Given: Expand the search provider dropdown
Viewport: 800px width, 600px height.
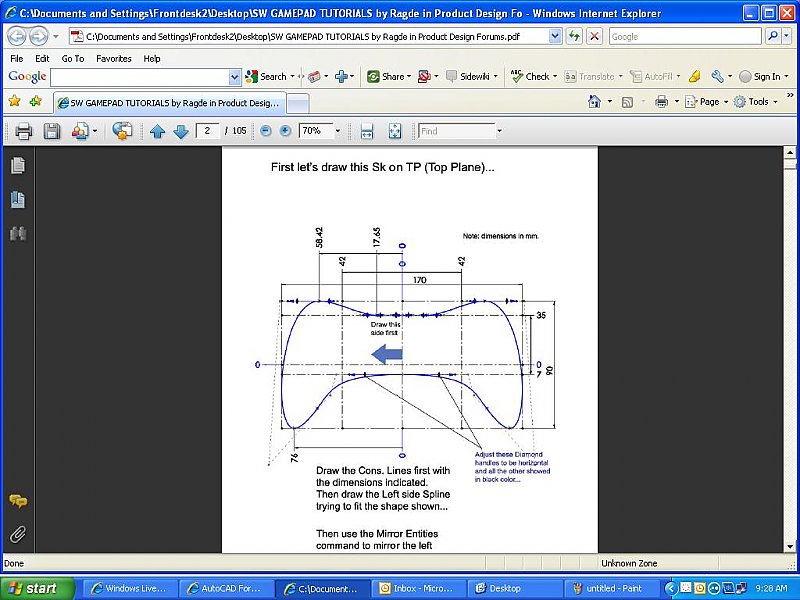Looking at the screenshot, I should pyautogui.click(x=787, y=36).
